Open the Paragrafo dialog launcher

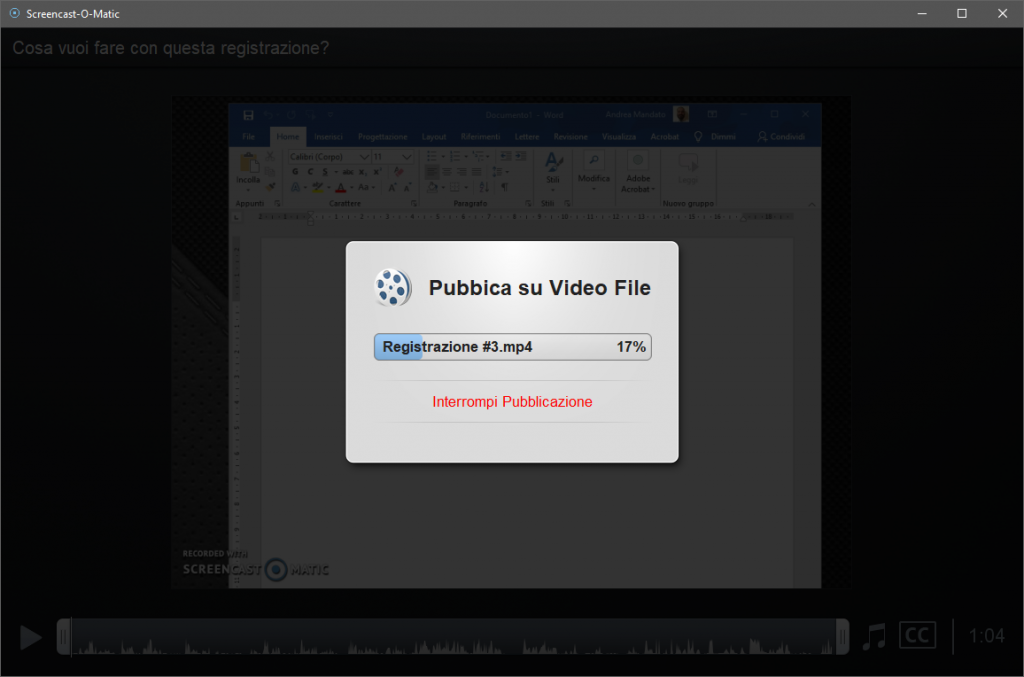528,204
